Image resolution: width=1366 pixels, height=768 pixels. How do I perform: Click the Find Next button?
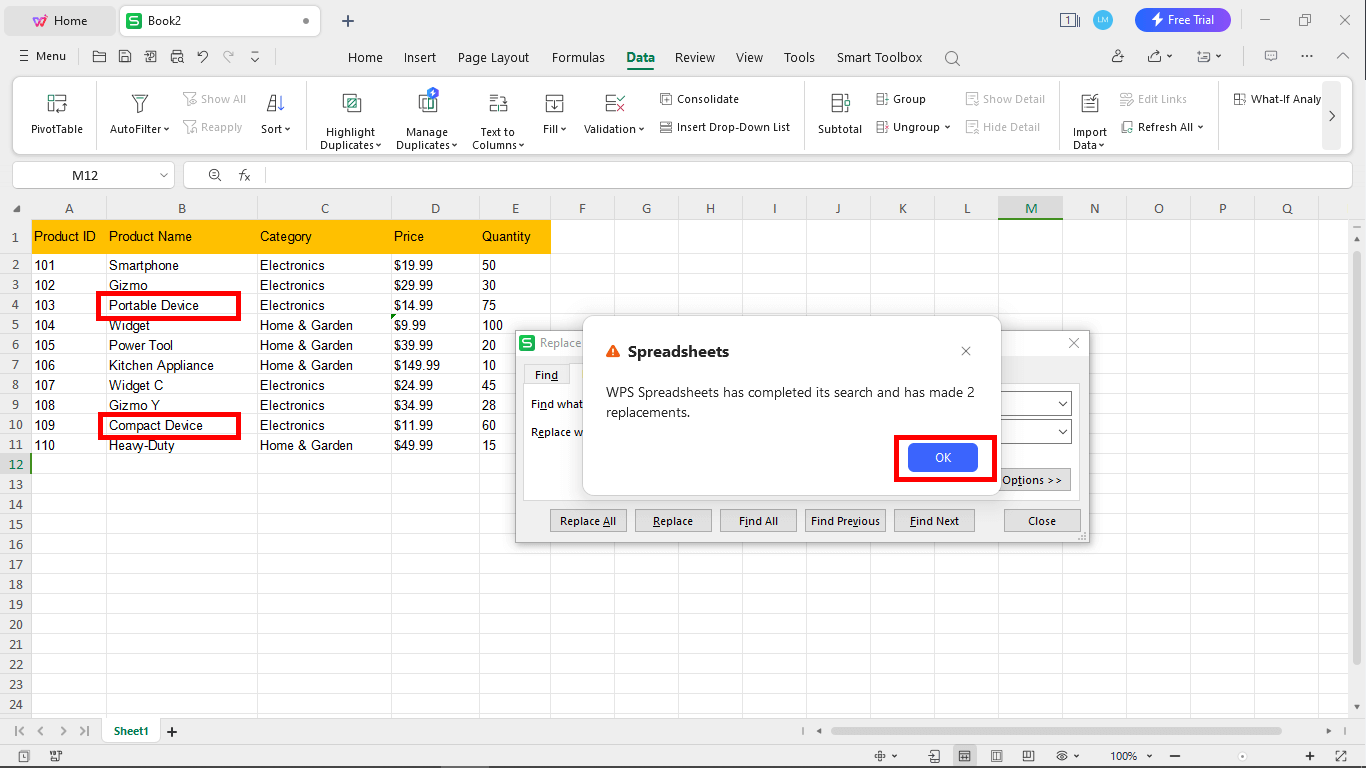933,520
